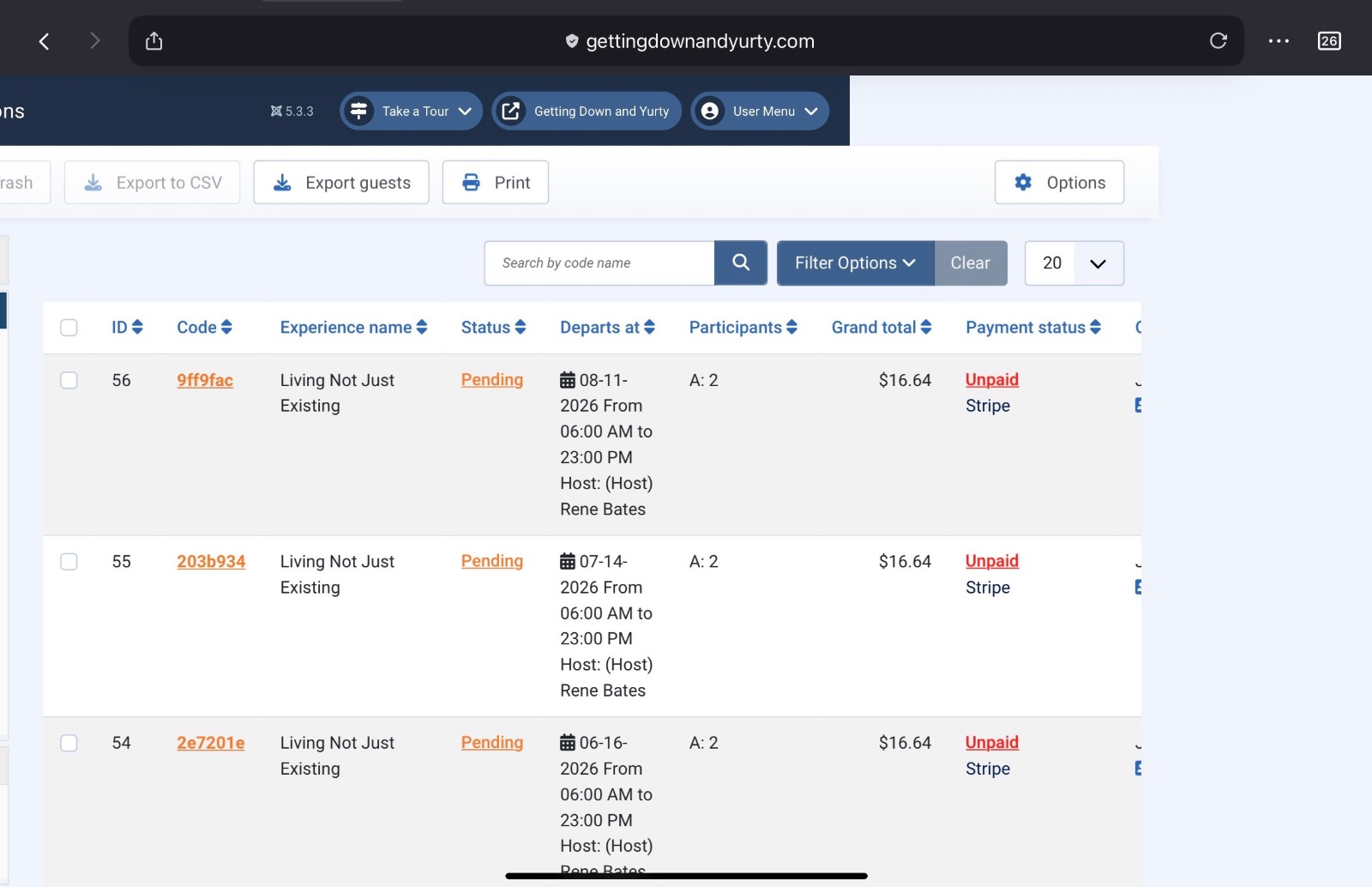Select the checkbox for booking 56
The height and width of the screenshot is (887, 1372).
pos(69,380)
